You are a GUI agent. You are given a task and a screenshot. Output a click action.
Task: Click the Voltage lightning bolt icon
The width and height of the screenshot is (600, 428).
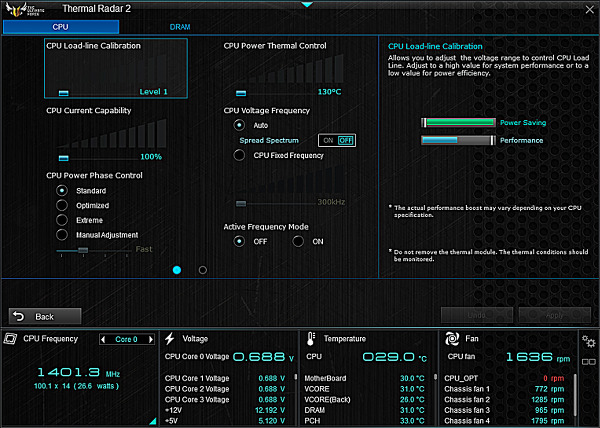[x=170, y=338]
